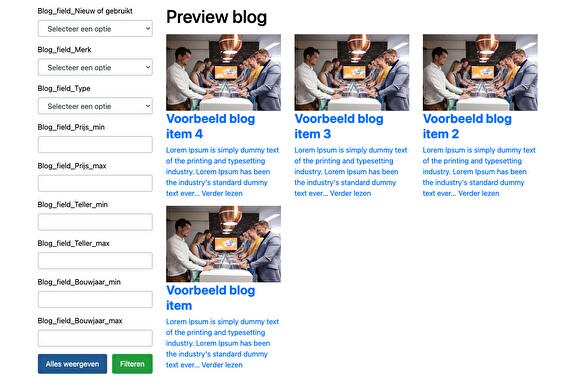Click Verder lezen under blog item 3
576x385 pixels.
point(350,193)
